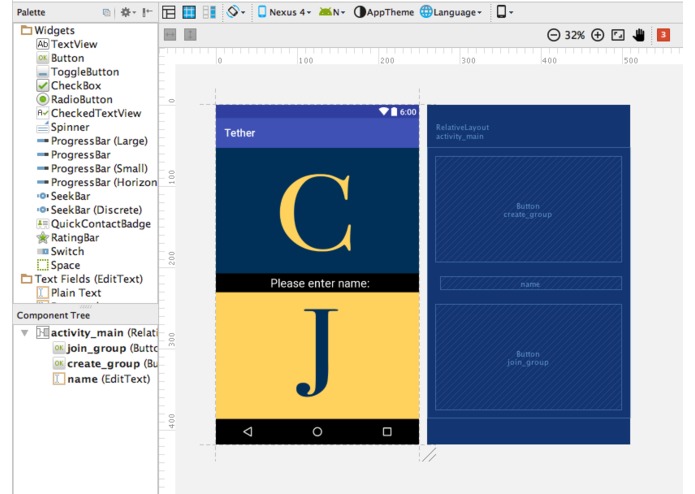Screen dimensions: 695x494
Task: Click RelativeLayout activity_main blueprint header
Action: pos(463,132)
